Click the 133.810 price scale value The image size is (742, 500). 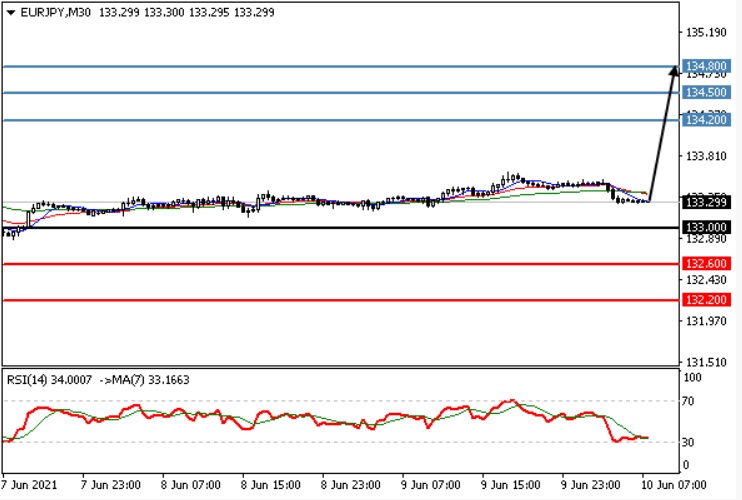pos(706,156)
